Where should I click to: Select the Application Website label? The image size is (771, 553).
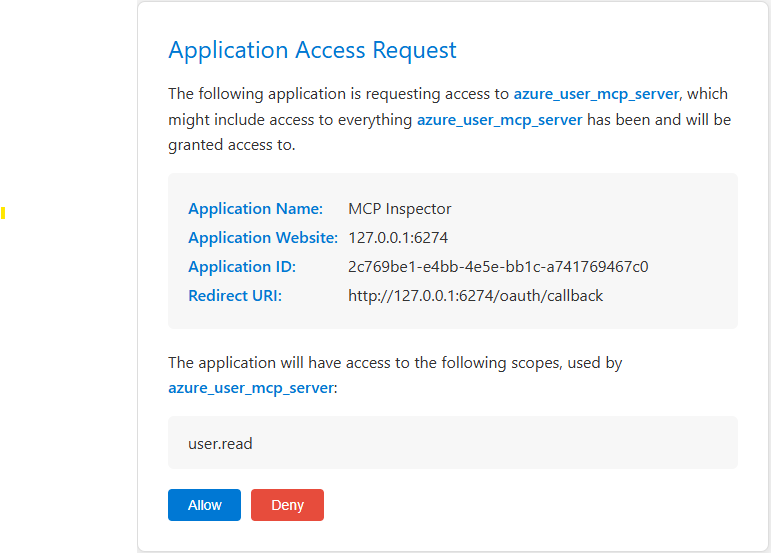(x=263, y=238)
